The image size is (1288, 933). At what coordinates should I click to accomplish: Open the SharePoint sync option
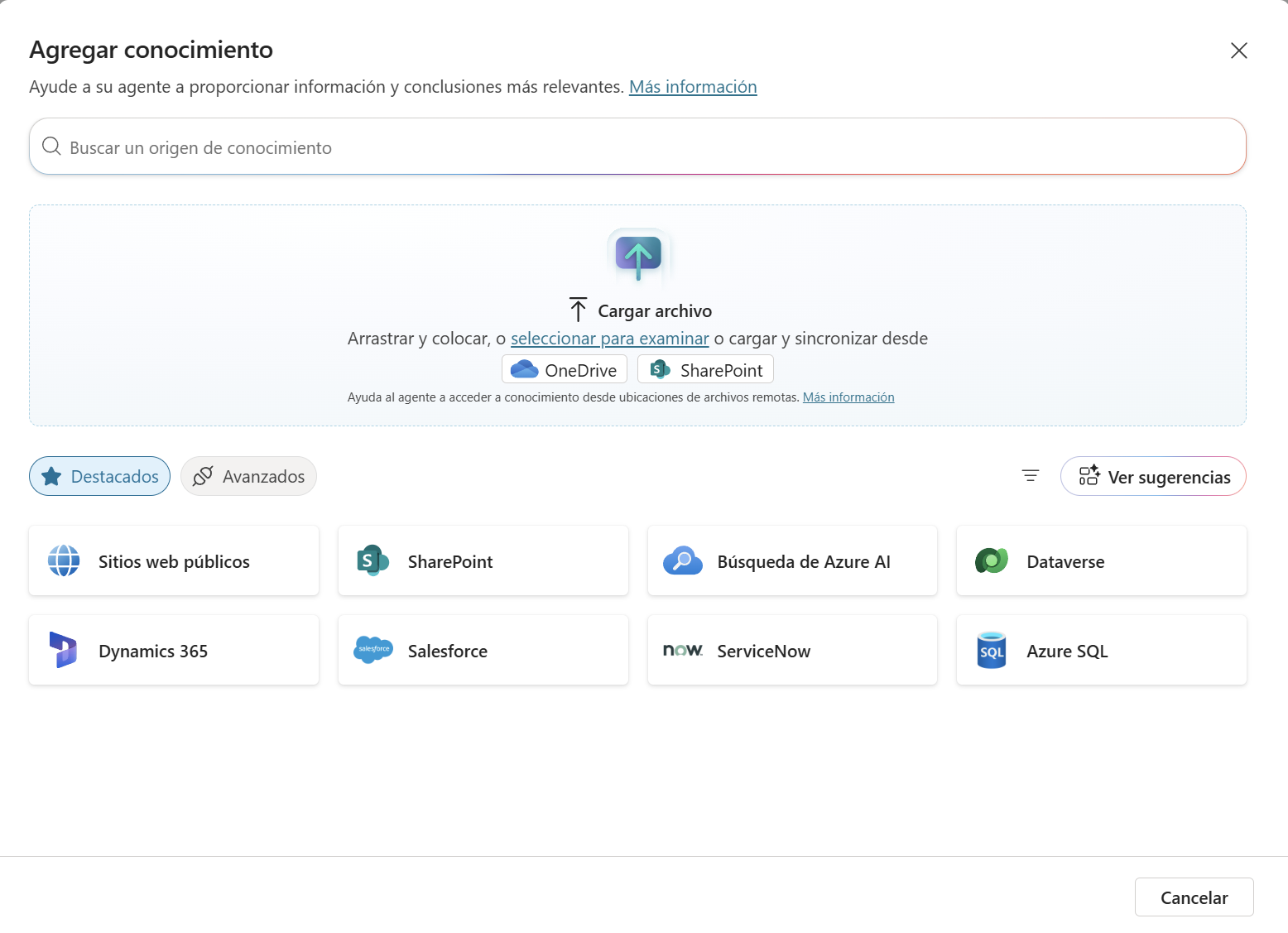pyautogui.click(x=704, y=369)
